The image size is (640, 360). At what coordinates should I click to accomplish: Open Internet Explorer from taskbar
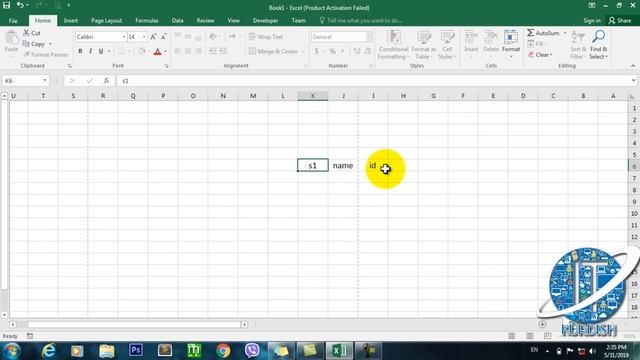48,351
